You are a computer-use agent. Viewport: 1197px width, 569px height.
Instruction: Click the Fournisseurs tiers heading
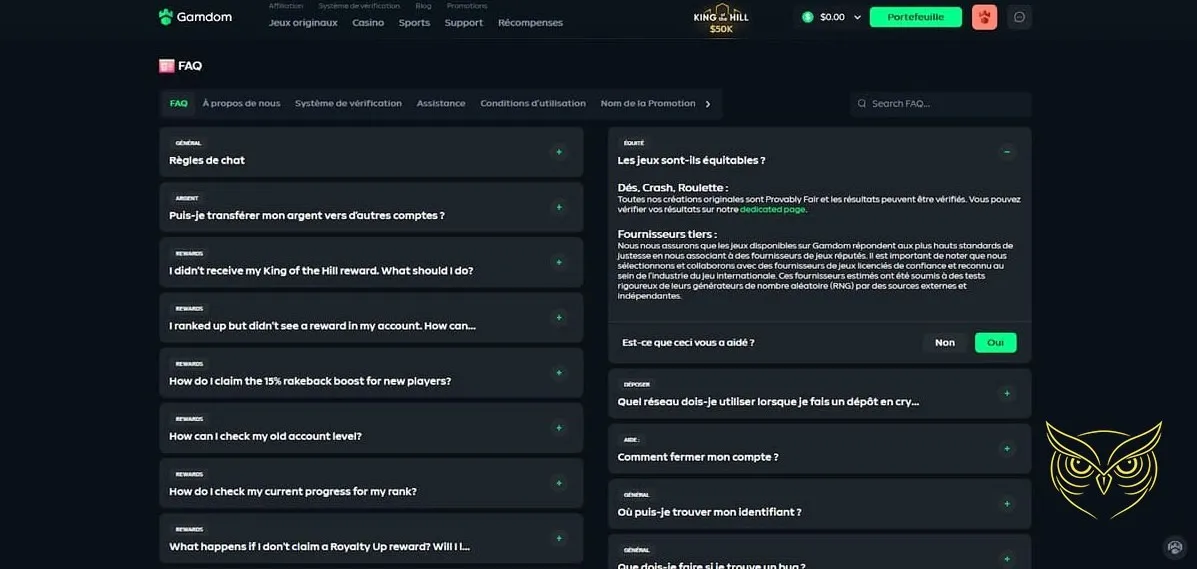(667, 234)
